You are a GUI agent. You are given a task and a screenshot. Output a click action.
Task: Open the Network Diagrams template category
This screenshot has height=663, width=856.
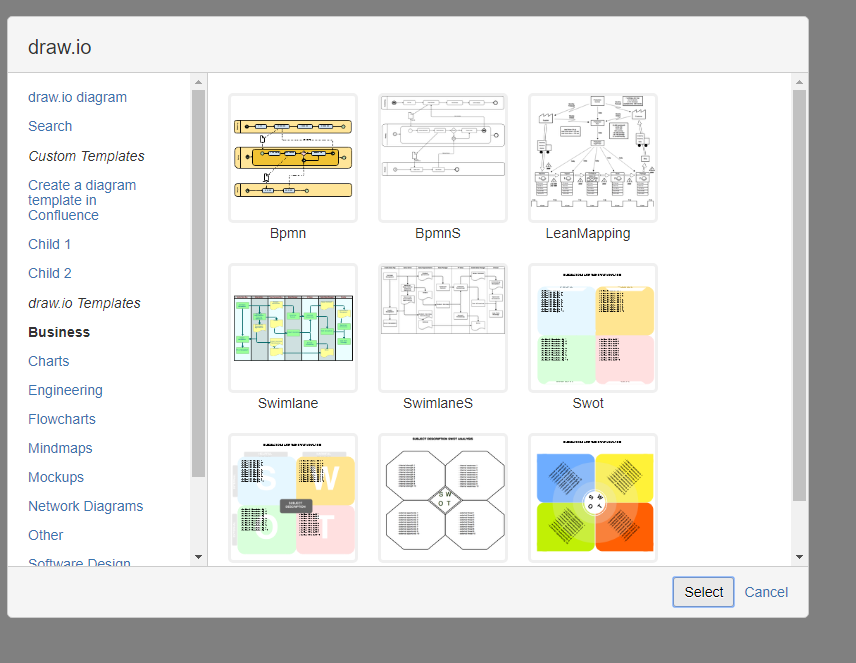coord(86,506)
